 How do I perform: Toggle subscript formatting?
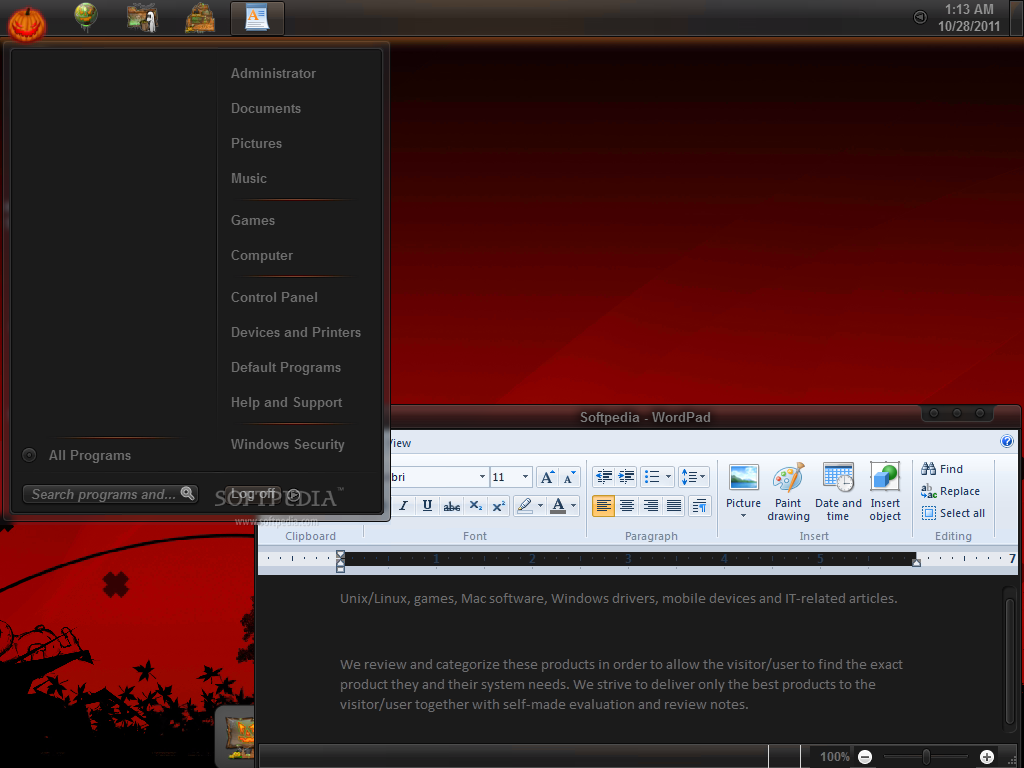[x=475, y=505]
